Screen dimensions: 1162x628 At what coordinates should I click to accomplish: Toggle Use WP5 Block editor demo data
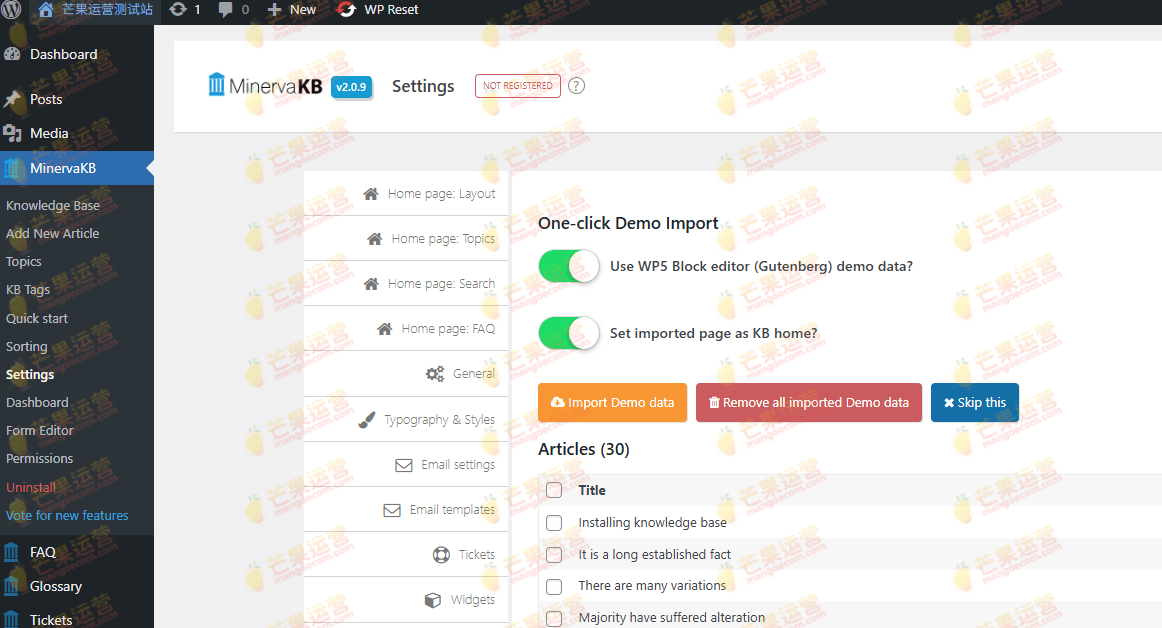[568, 266]
